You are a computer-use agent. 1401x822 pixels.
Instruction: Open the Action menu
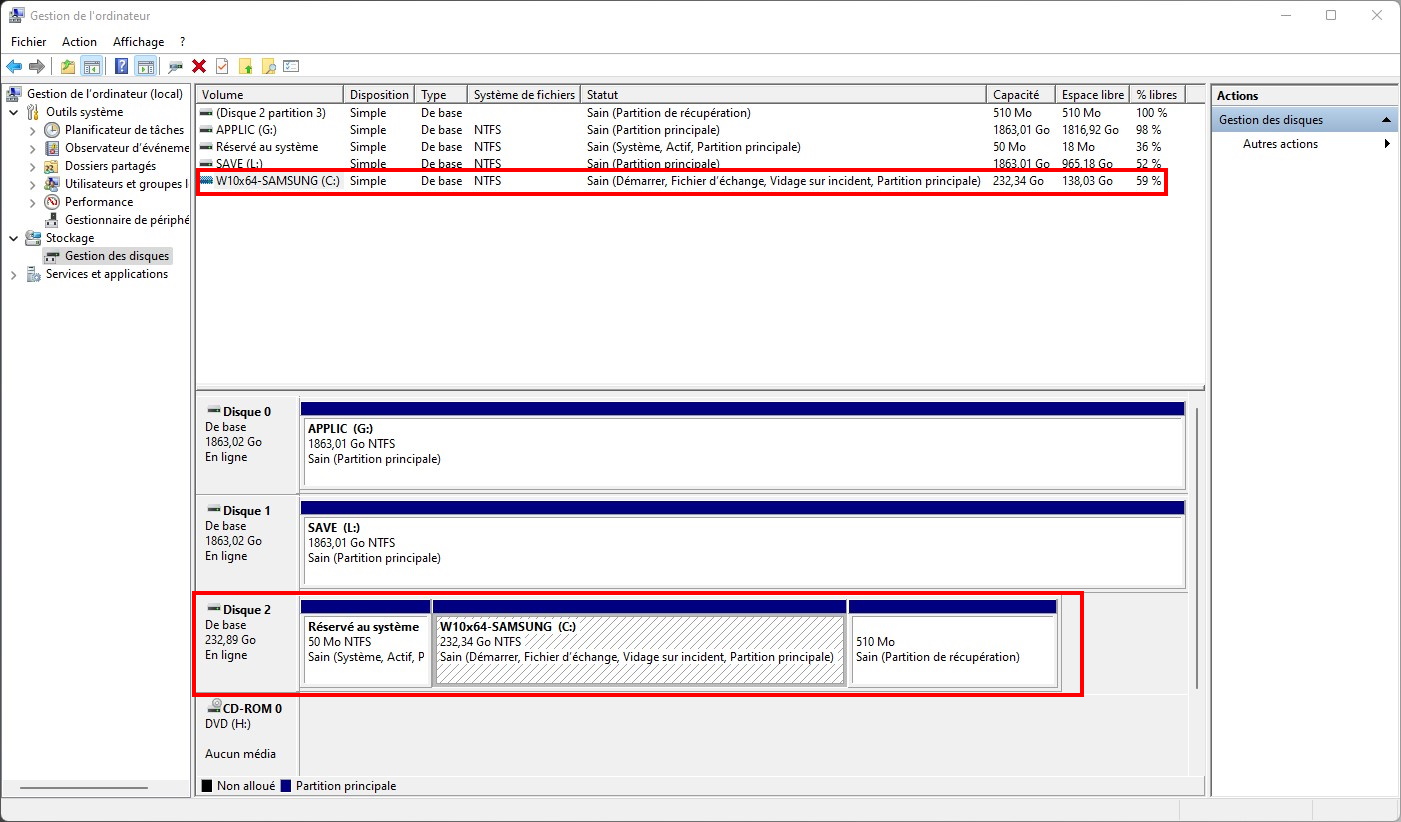coord(79,42)
